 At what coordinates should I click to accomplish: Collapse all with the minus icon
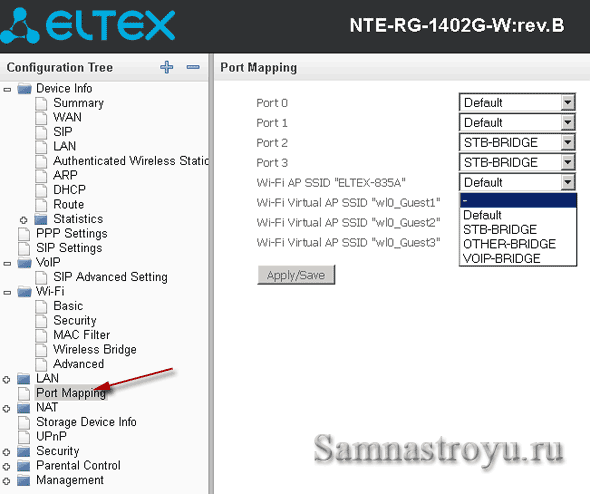click(193, 67)
